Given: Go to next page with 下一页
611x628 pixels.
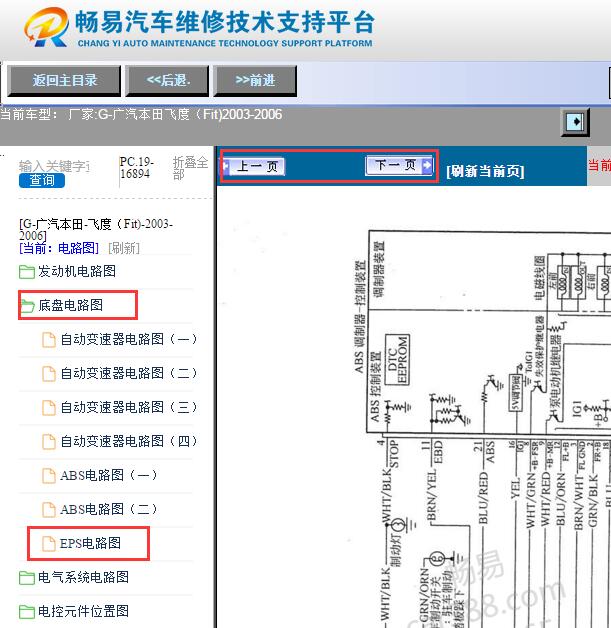Looking at the screenshot, I should click(x=399, y=165).
